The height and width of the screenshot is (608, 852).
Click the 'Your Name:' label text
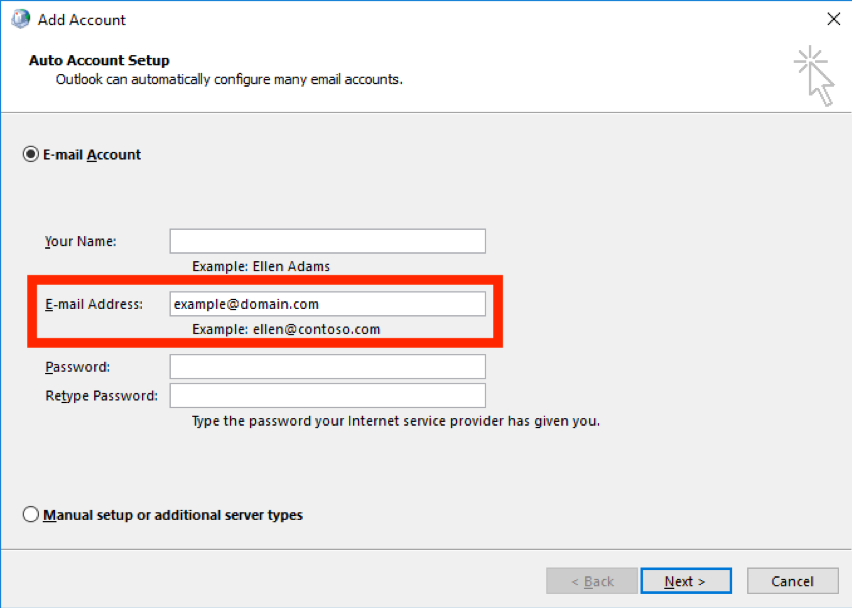80,241
